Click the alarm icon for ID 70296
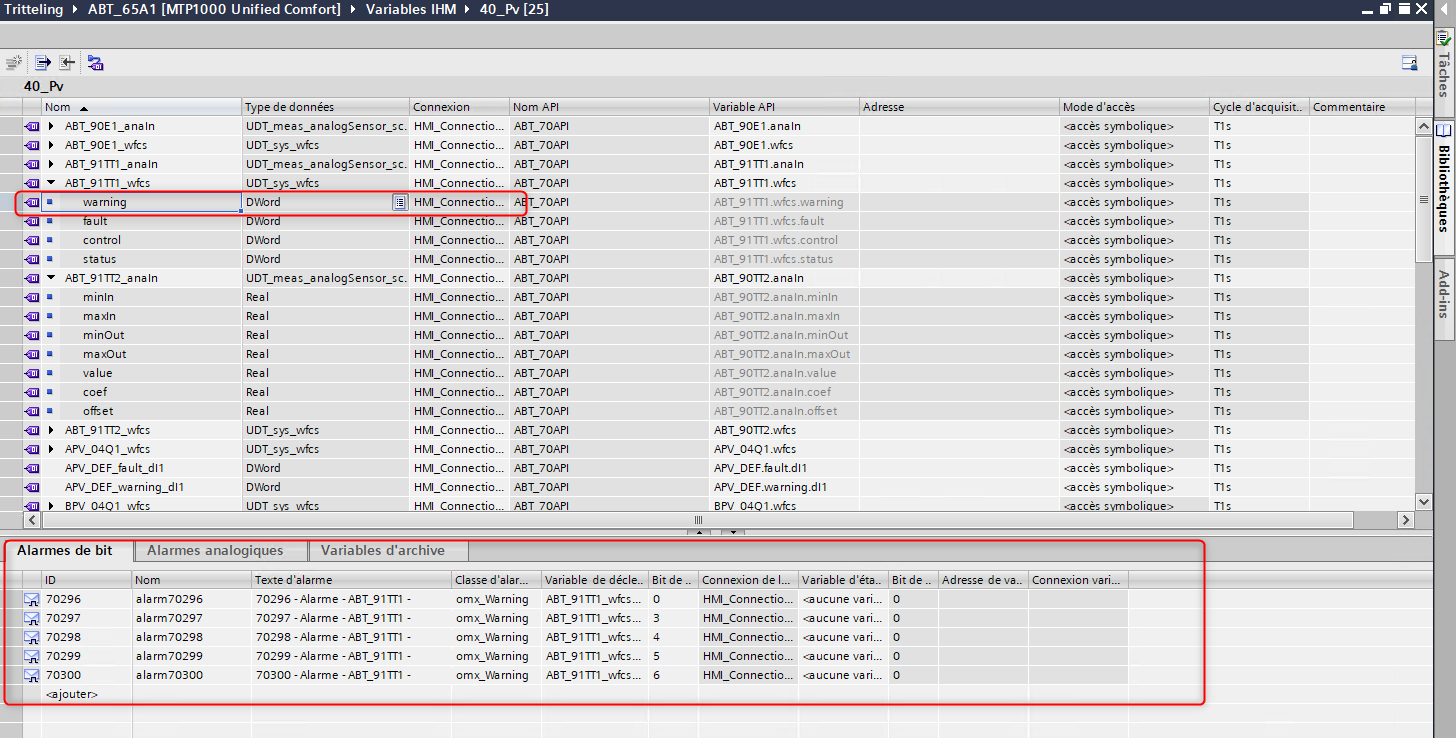 point(32,599)
